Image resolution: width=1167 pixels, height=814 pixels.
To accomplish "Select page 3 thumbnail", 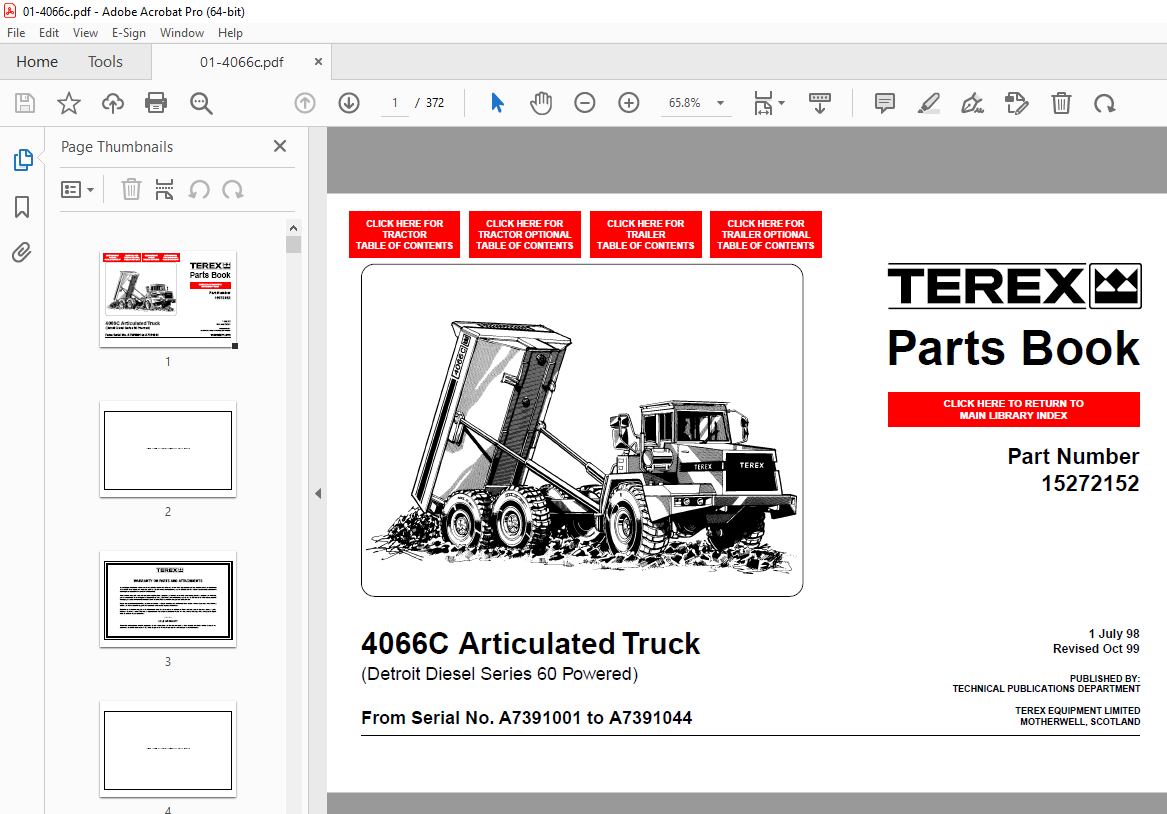I will pos(168,600).
